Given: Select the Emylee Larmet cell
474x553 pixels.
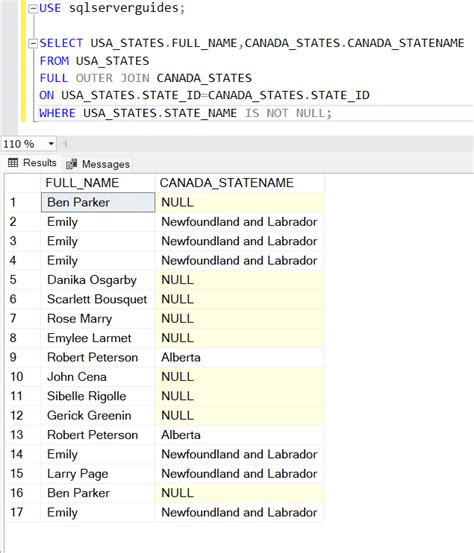Looking at the screenshot, I should [x=98, y=338].
